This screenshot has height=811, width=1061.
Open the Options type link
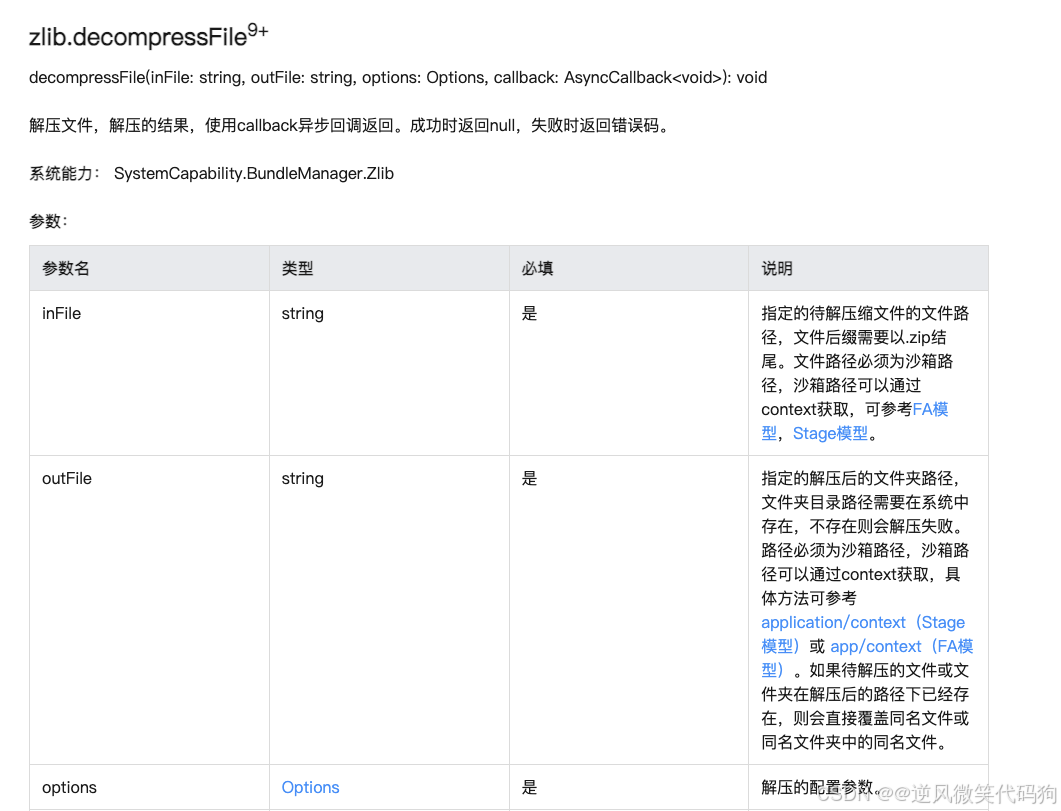pos(310,787)
